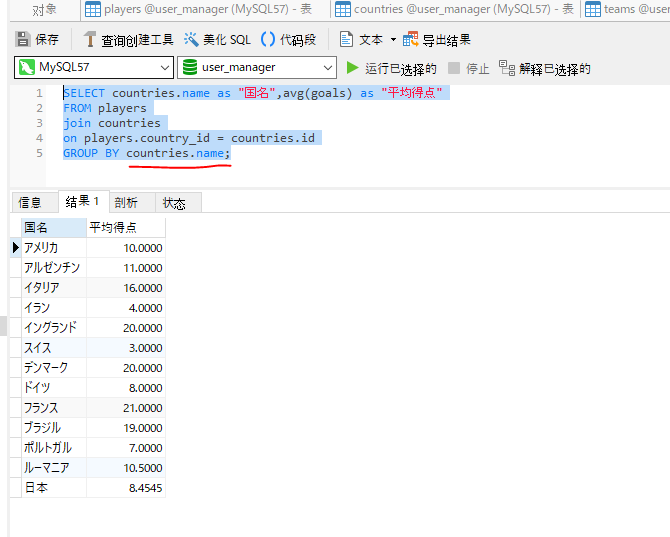This screenshot has height=537, width=670.
Task: Click the 保存 save icon
Action: tap(23, 39)
